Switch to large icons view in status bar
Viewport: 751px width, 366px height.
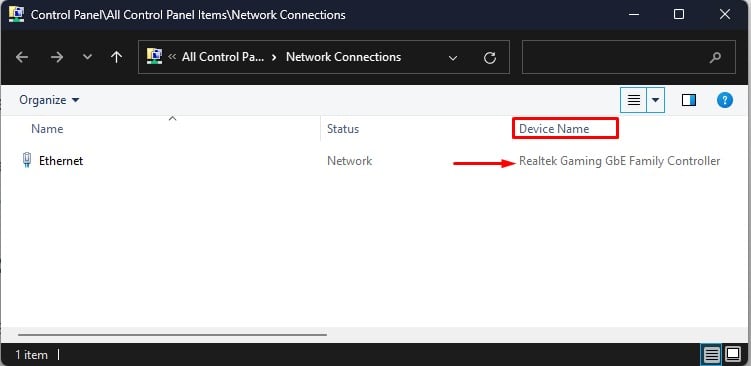click(733, 355)
